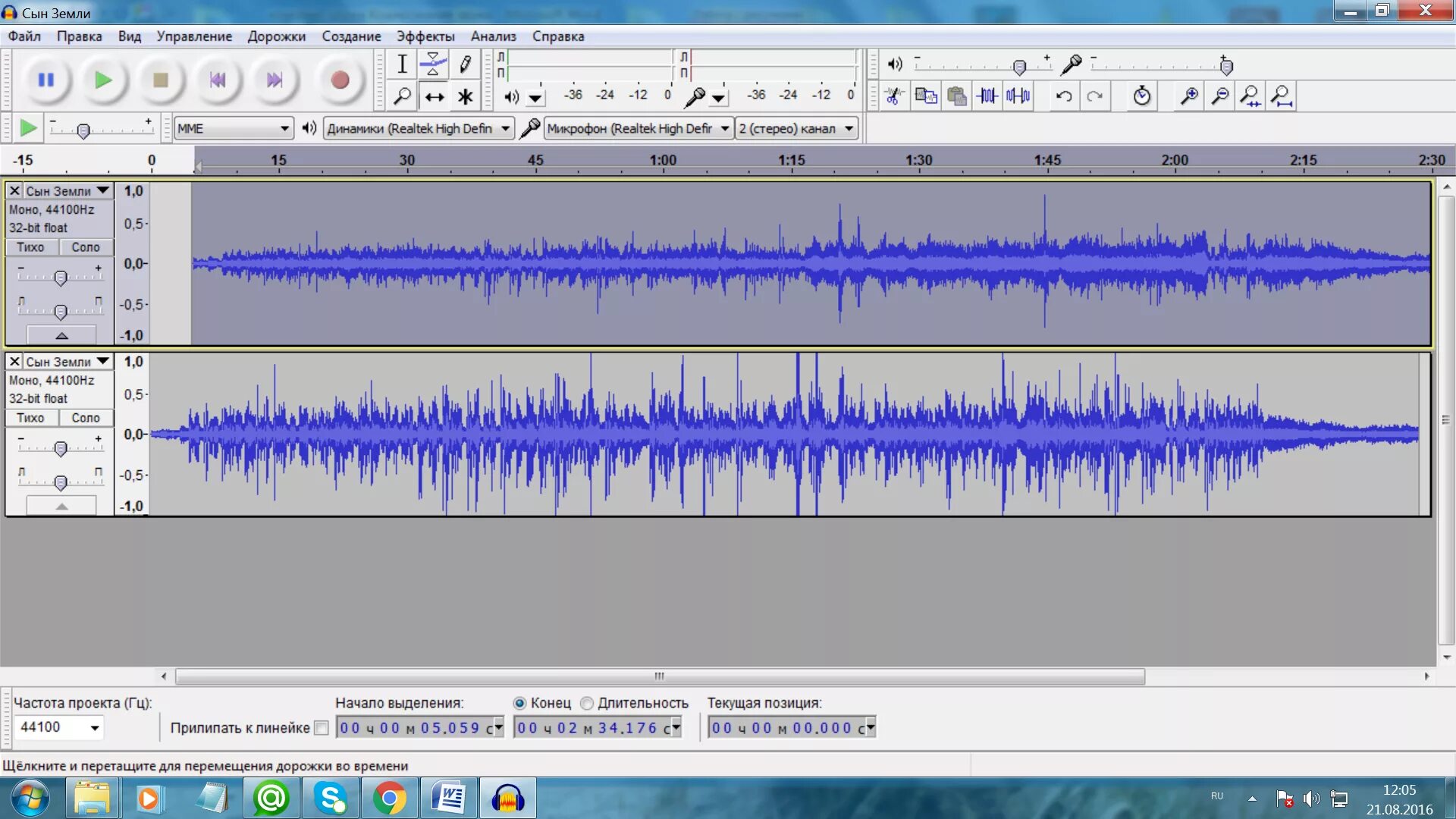Screen dimensions: 1456x819
Task: Open the 'Эффекты' menu
Action: point(425,36)
